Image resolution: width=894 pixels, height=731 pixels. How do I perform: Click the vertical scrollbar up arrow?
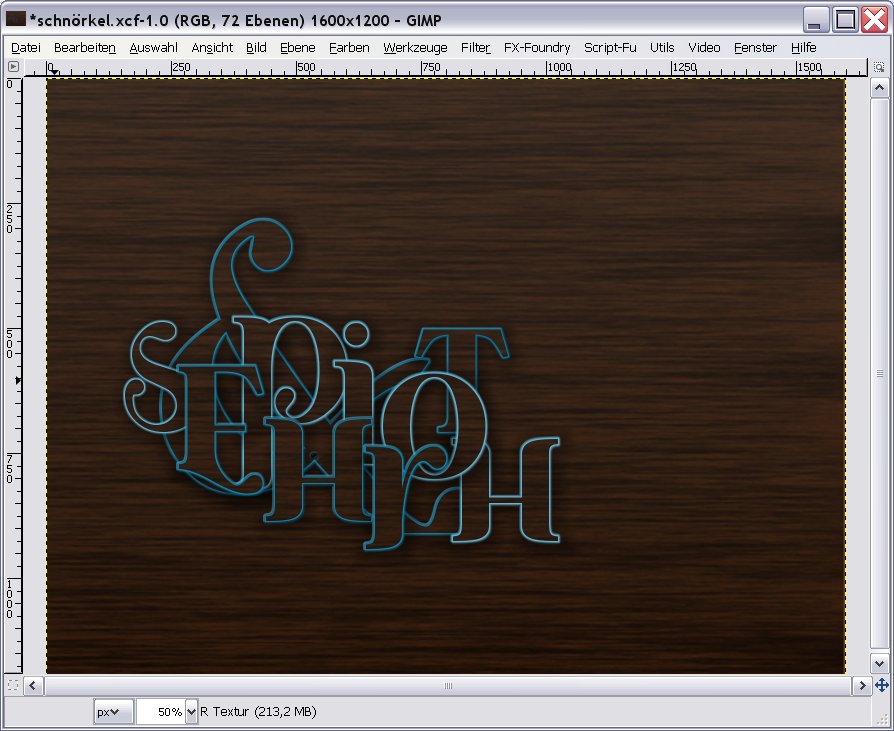click(x=879, y=88)
